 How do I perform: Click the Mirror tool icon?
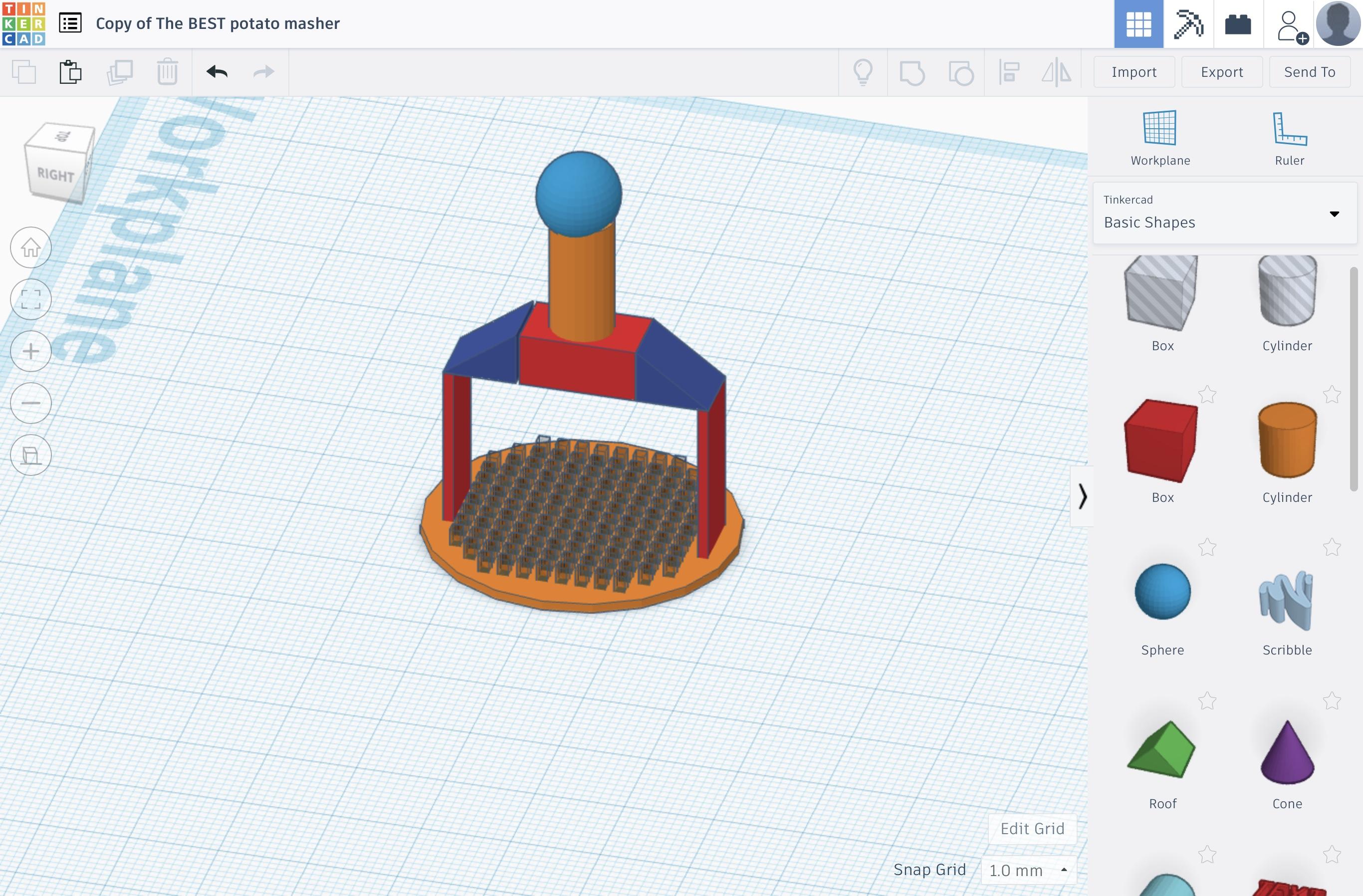click(x=1056, y=73)
